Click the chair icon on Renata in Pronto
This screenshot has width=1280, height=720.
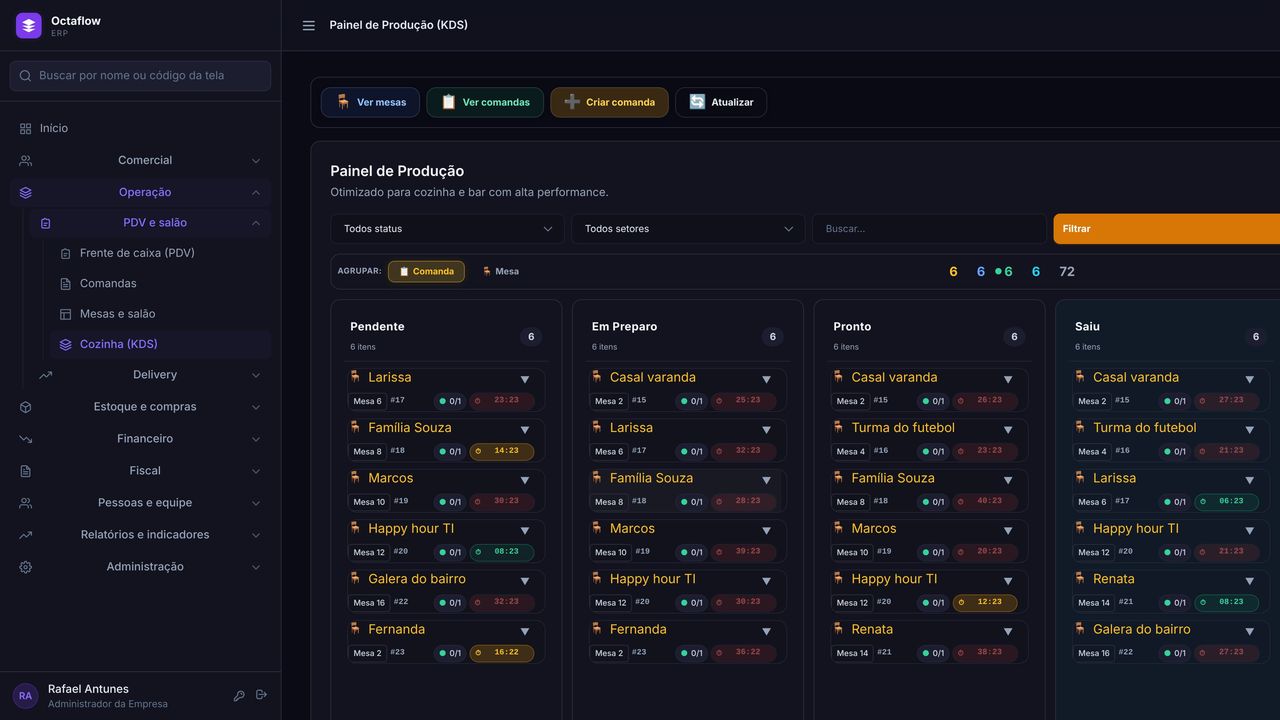[838, 629]
